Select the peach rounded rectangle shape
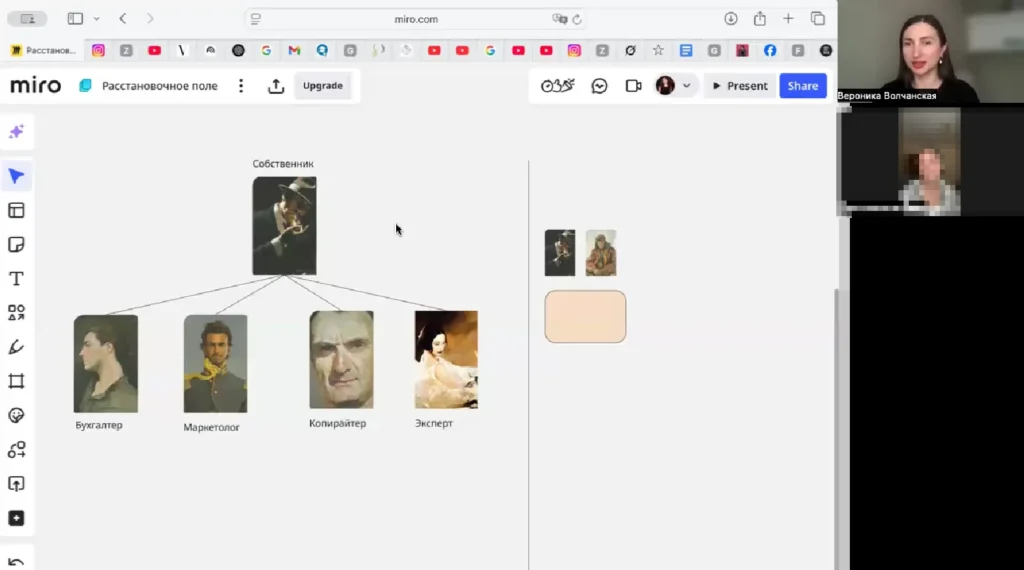Image resolution: width=1024 pixels, height=570 pixels. click(585, 317)
